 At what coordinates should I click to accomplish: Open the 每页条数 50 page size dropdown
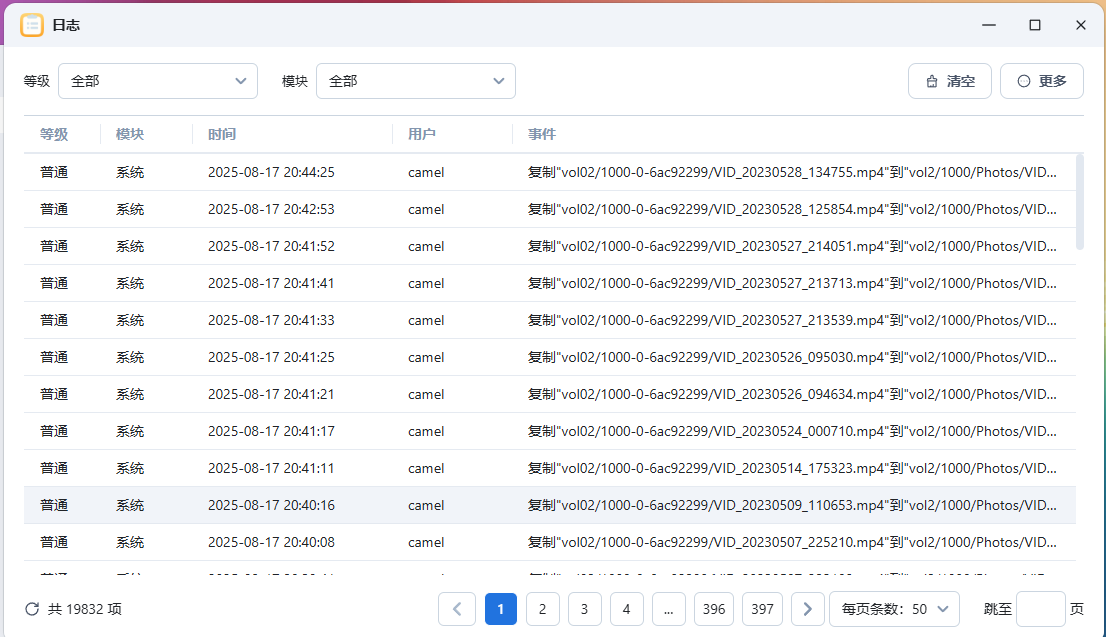894,609
